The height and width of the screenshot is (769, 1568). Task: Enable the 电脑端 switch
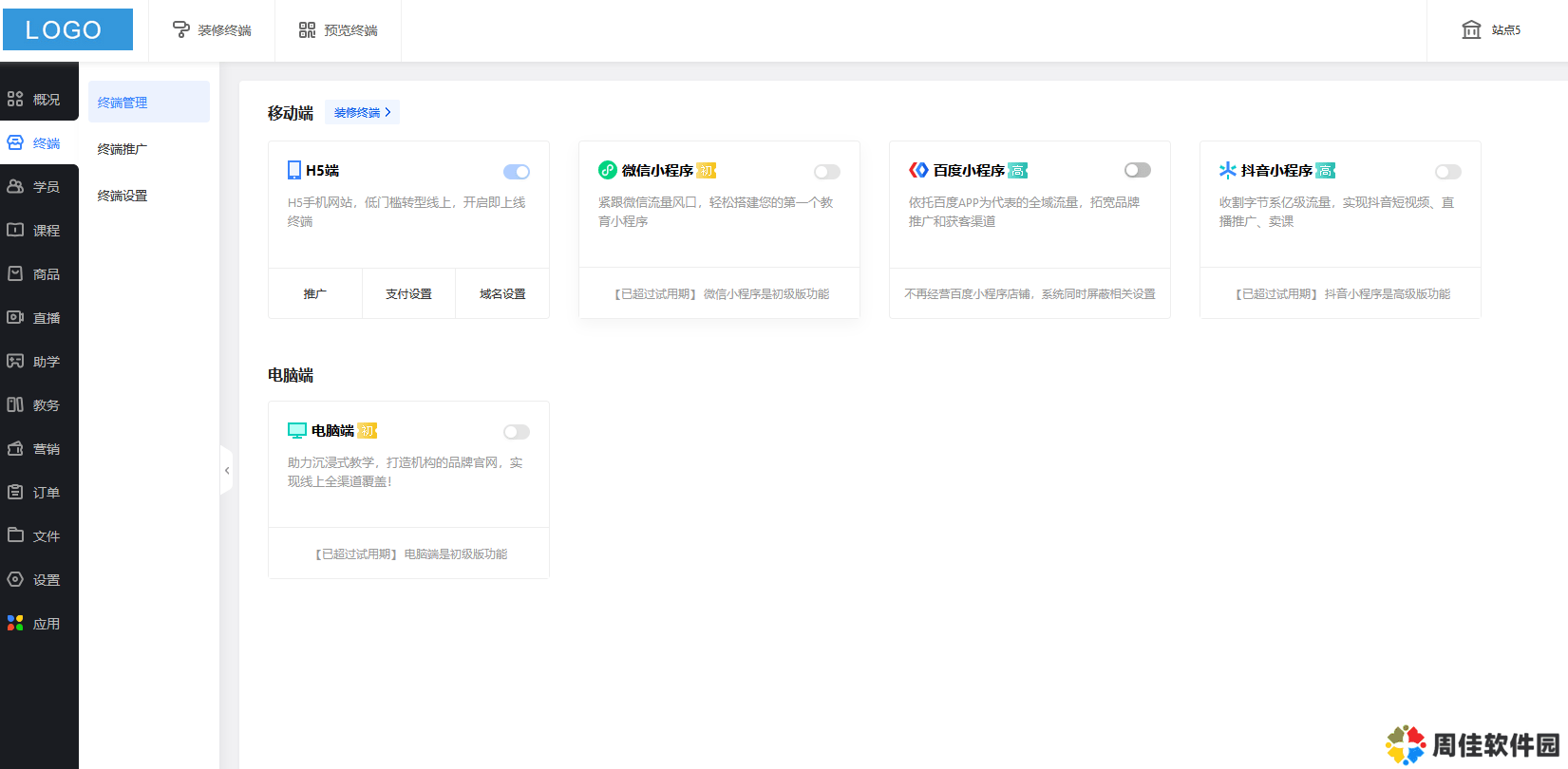pos(517,432)
